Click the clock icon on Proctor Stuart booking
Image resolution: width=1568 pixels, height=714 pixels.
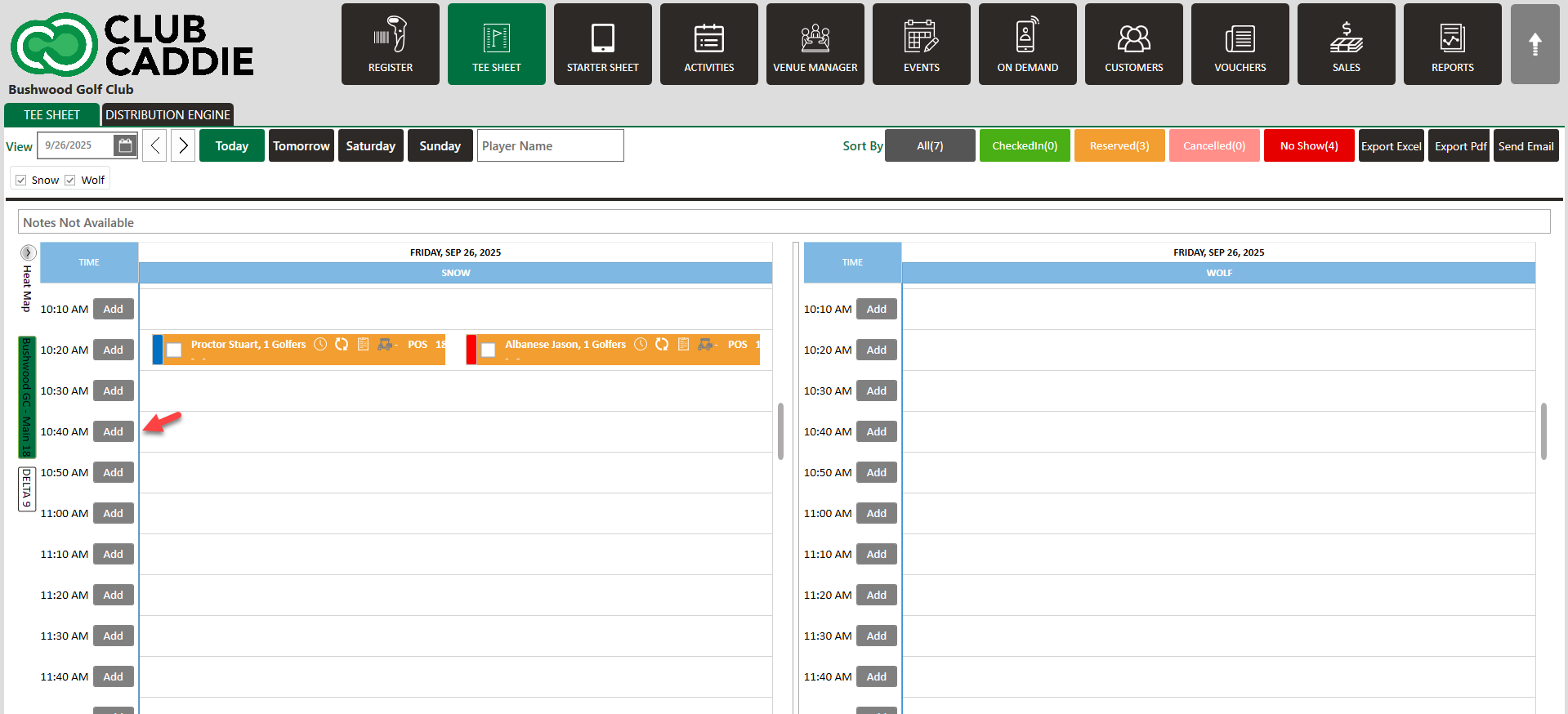[320, 345]
